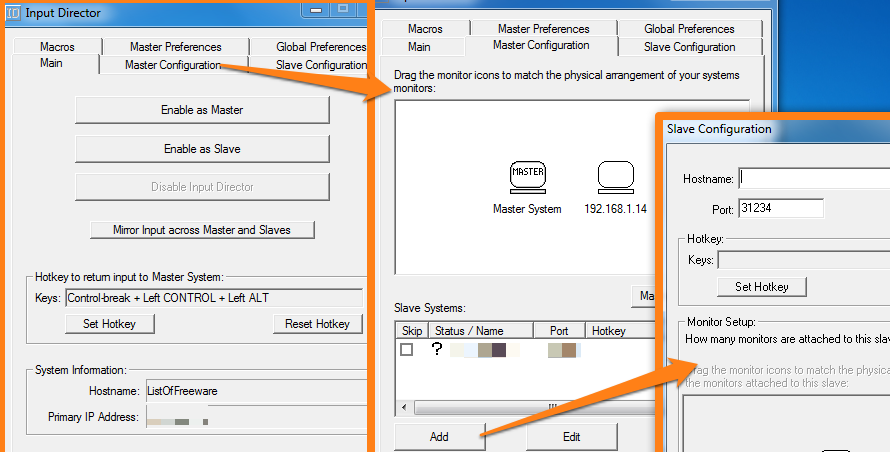This screenshot has height=452, width=890.
Task: Open Master Preferences tab in left window
Action: (175, 47)
